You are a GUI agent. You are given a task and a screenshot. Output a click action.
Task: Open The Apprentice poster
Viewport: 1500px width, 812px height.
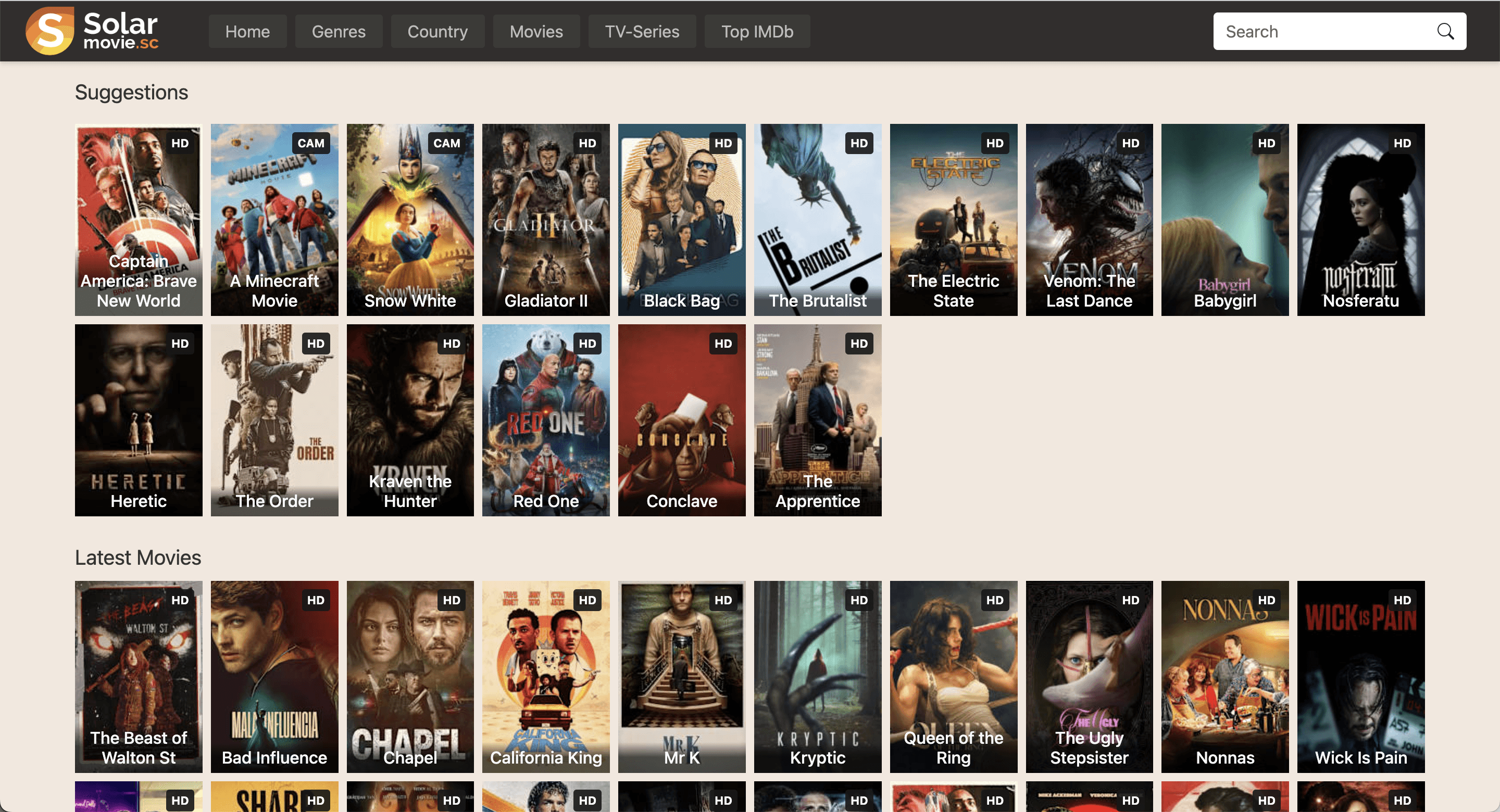[818, 420]
